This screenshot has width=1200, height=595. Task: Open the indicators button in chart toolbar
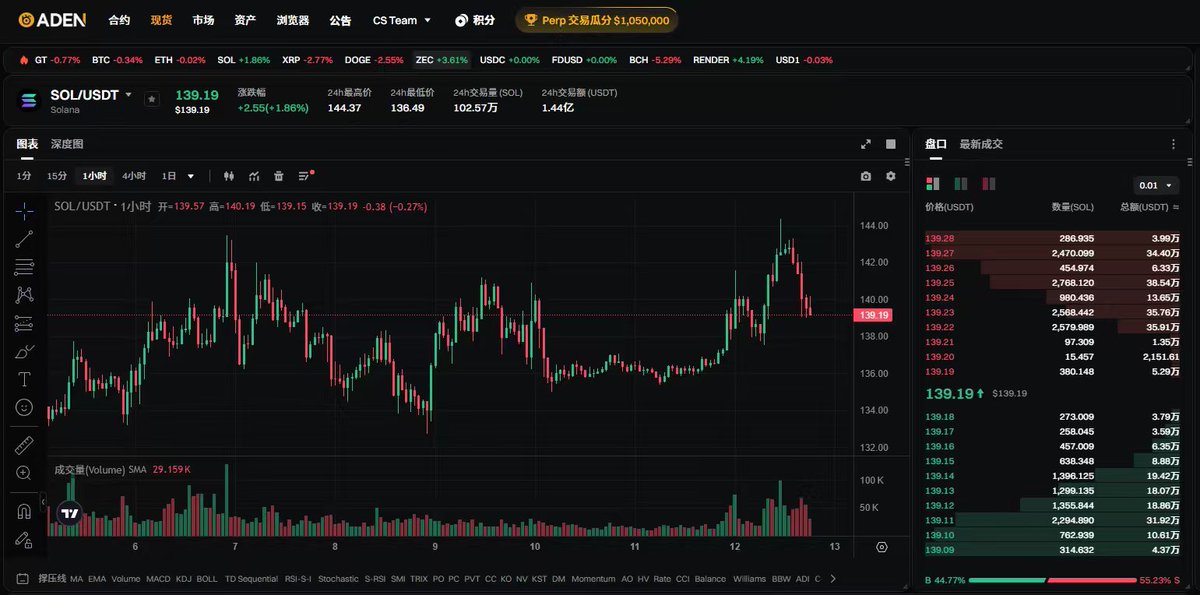(x=254, y=176)
